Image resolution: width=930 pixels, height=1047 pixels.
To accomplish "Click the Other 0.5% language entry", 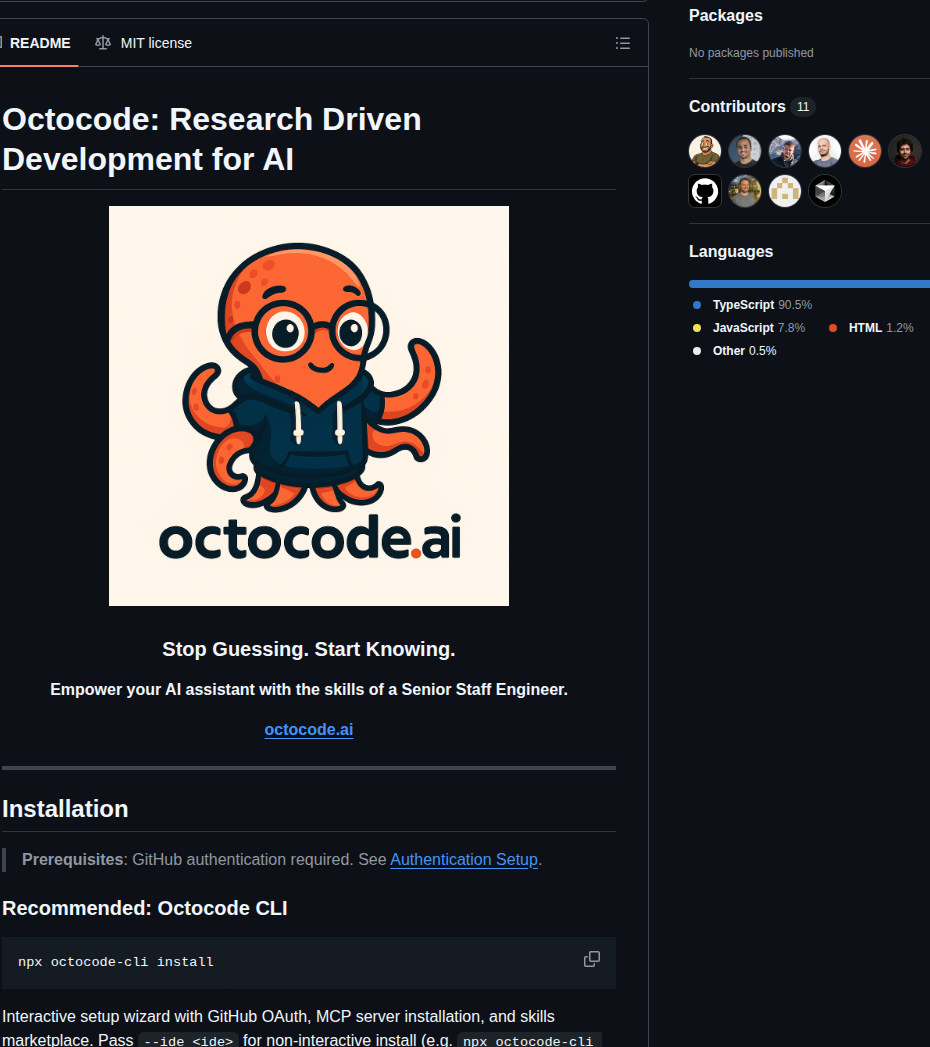I will [744, 351].
